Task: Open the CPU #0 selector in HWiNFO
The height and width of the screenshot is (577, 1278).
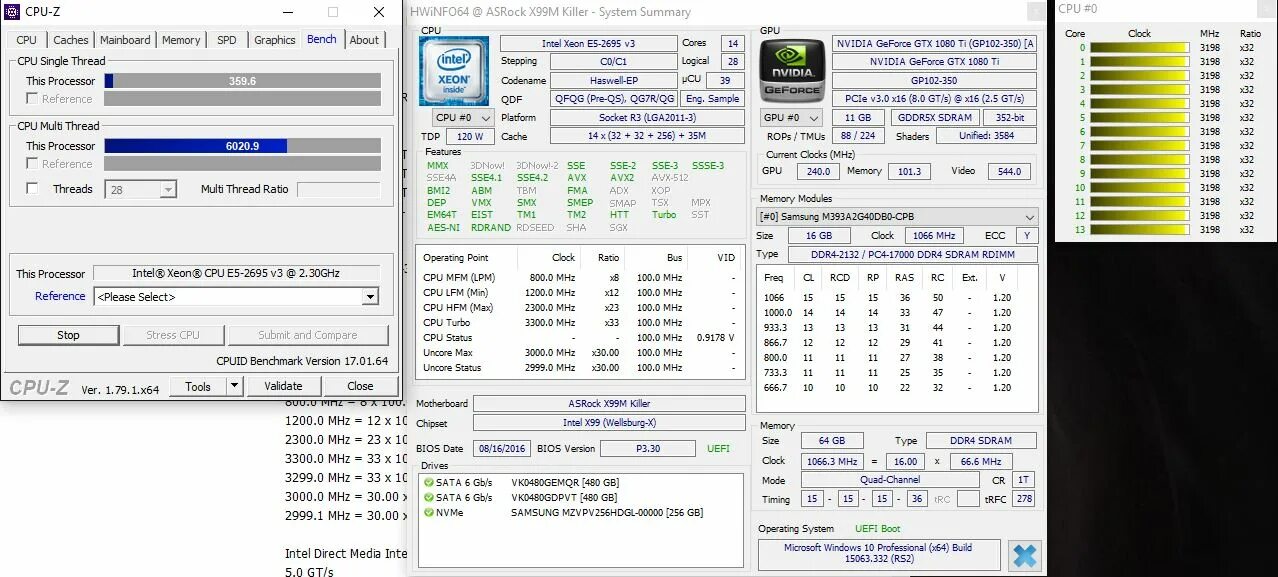Action: tap(461, 118)
